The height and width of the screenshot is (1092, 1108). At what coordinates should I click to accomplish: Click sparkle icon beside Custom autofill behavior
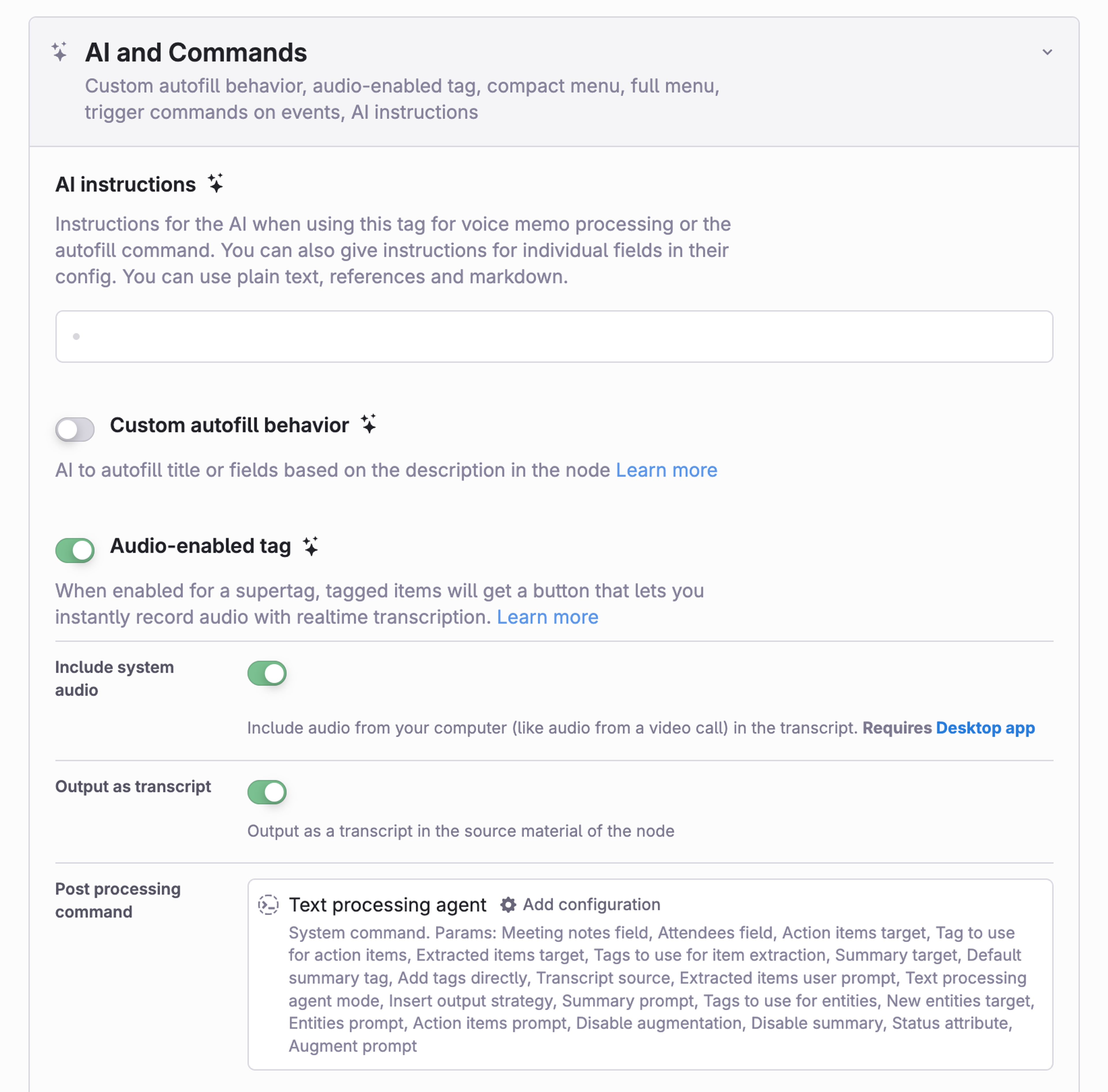click(x=369, y=425)
